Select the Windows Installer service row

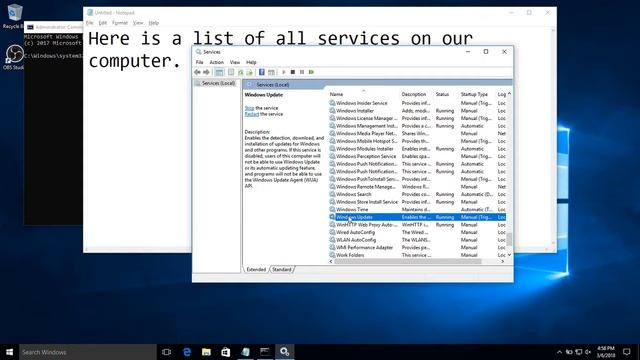[418, 111]
